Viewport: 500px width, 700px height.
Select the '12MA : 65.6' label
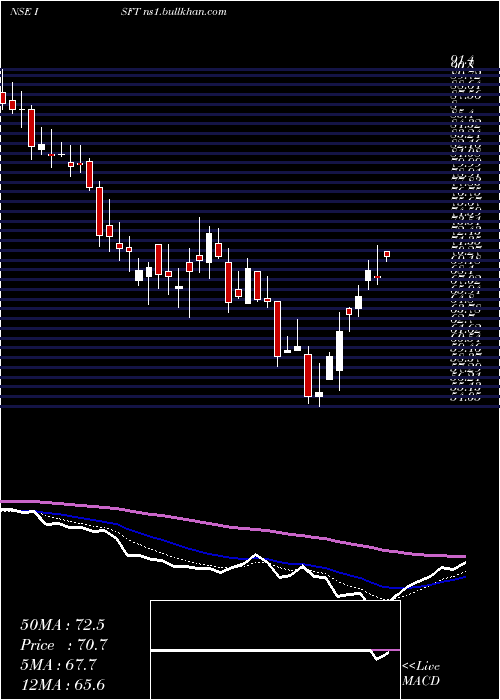pos(62,686)
